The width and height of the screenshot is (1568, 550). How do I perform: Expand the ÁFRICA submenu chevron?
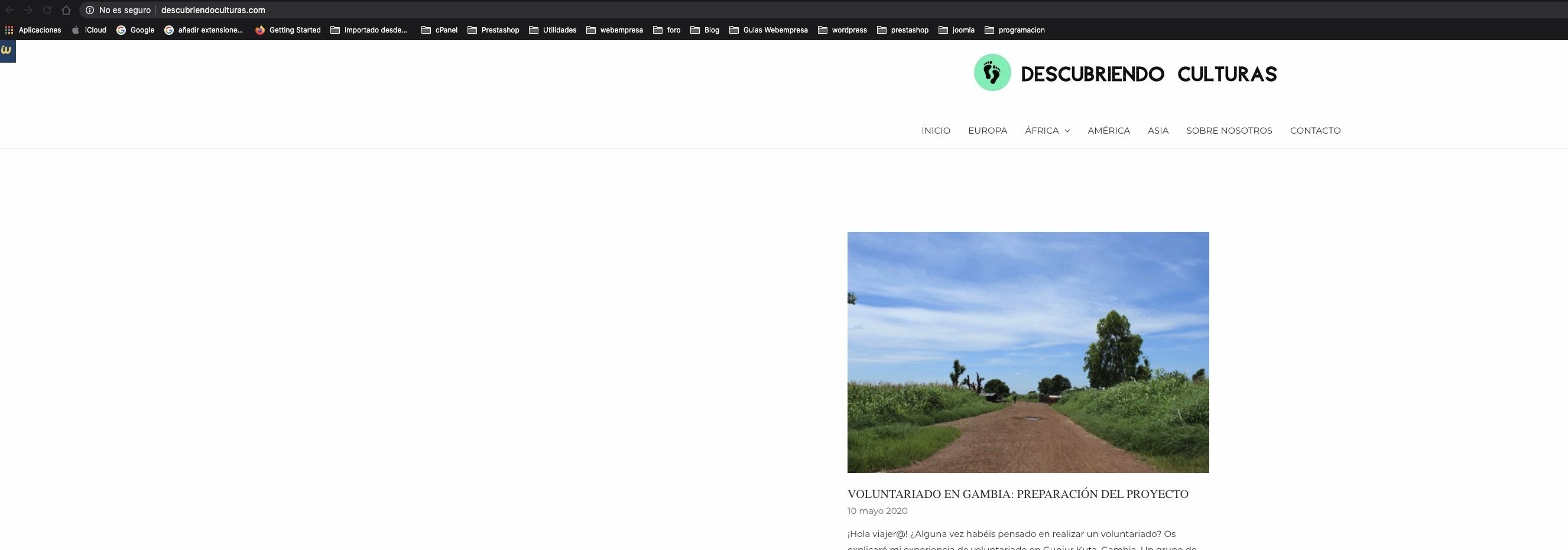pos(1067,131)
